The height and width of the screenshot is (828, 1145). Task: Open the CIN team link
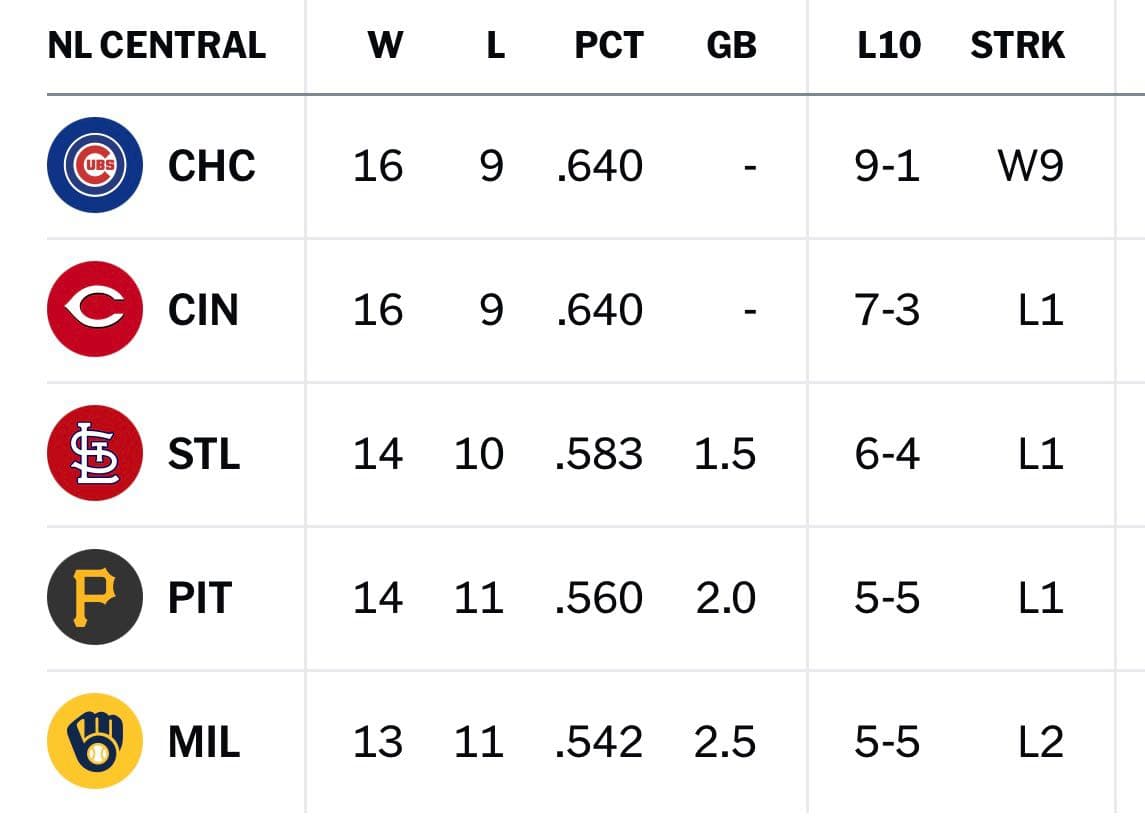pyautogui.click(x=203, y=310)
